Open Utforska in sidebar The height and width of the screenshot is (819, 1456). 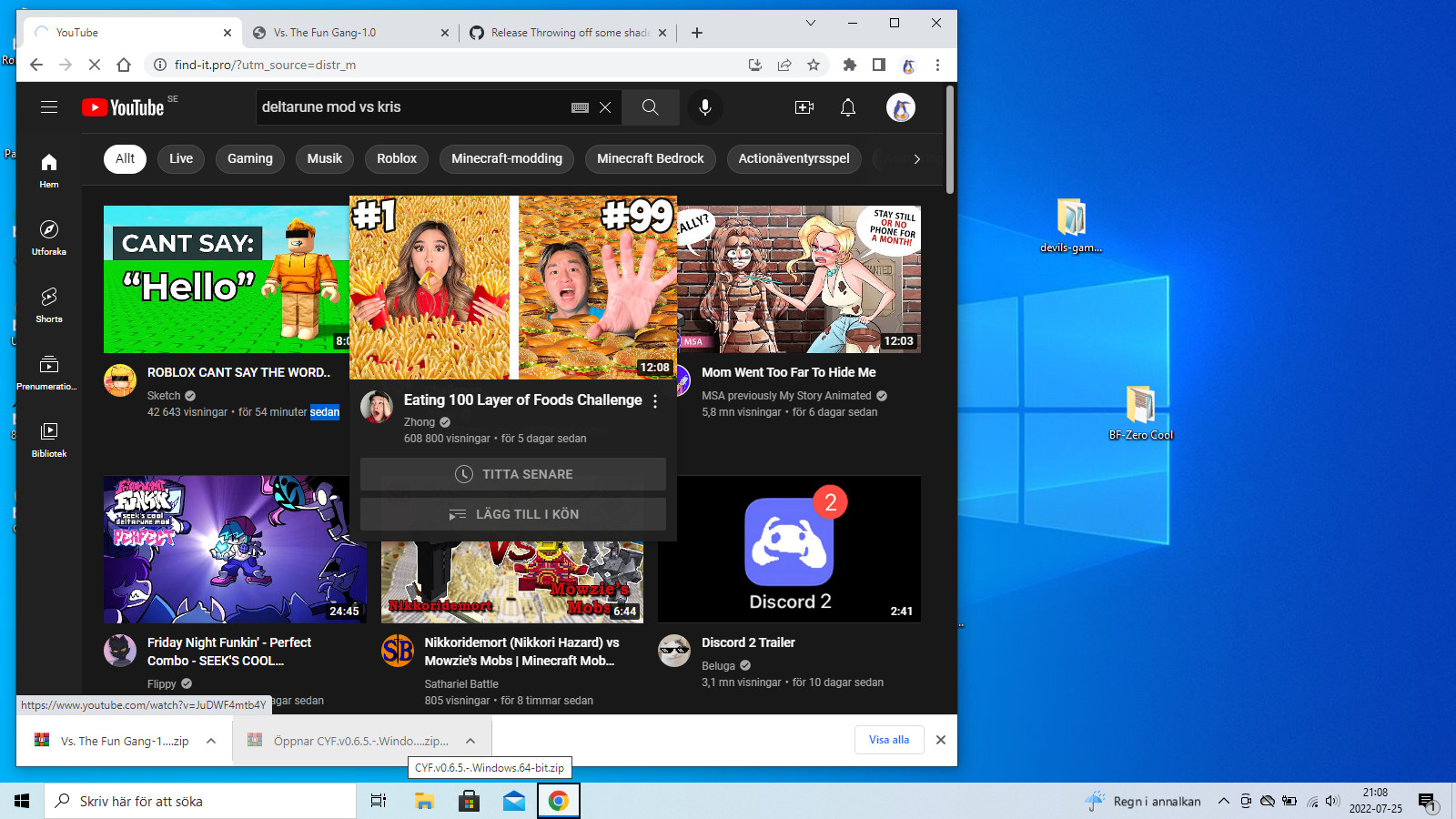[49, 238]
